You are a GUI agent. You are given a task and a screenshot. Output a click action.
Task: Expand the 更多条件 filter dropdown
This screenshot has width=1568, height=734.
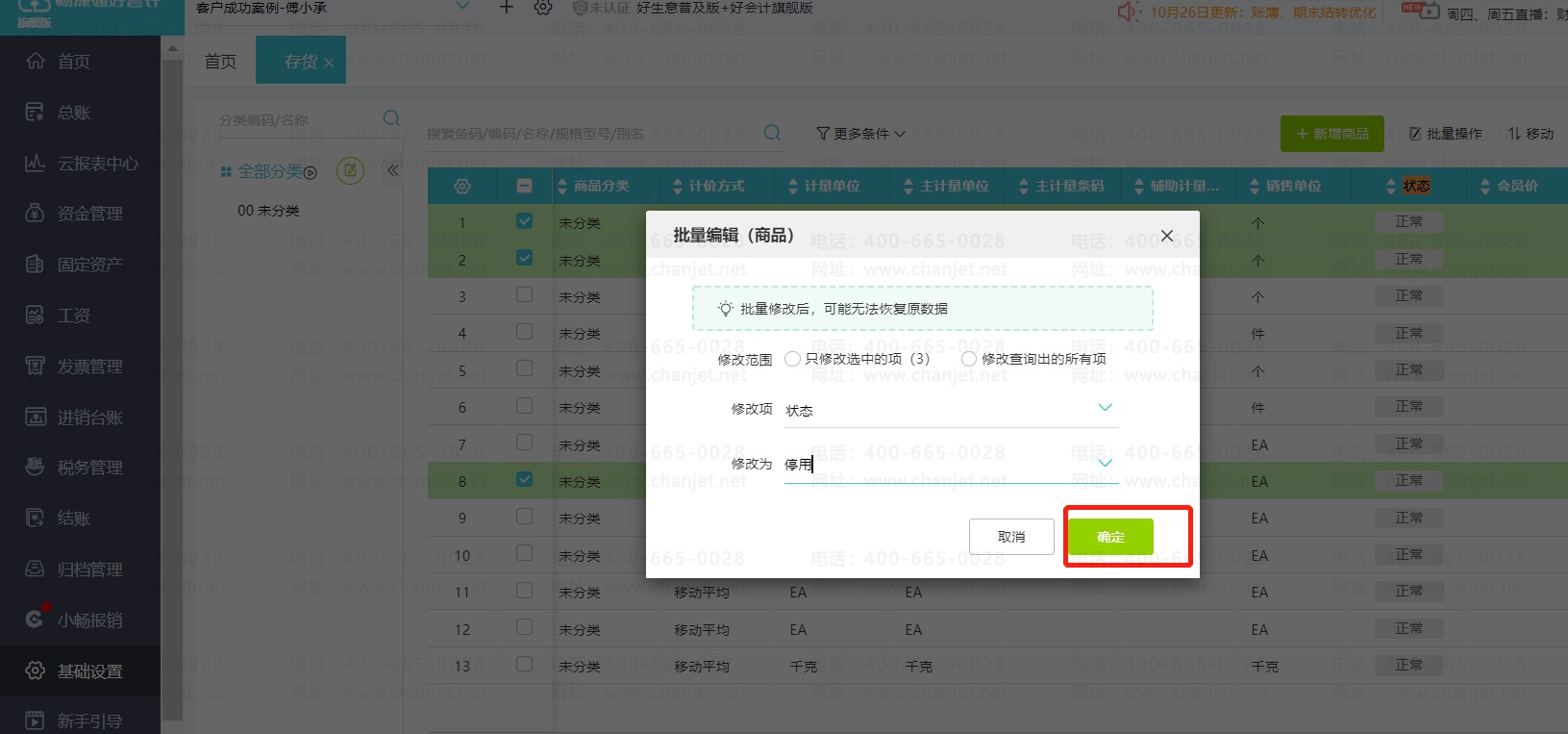pyautogui.click(x=860, y=134)
